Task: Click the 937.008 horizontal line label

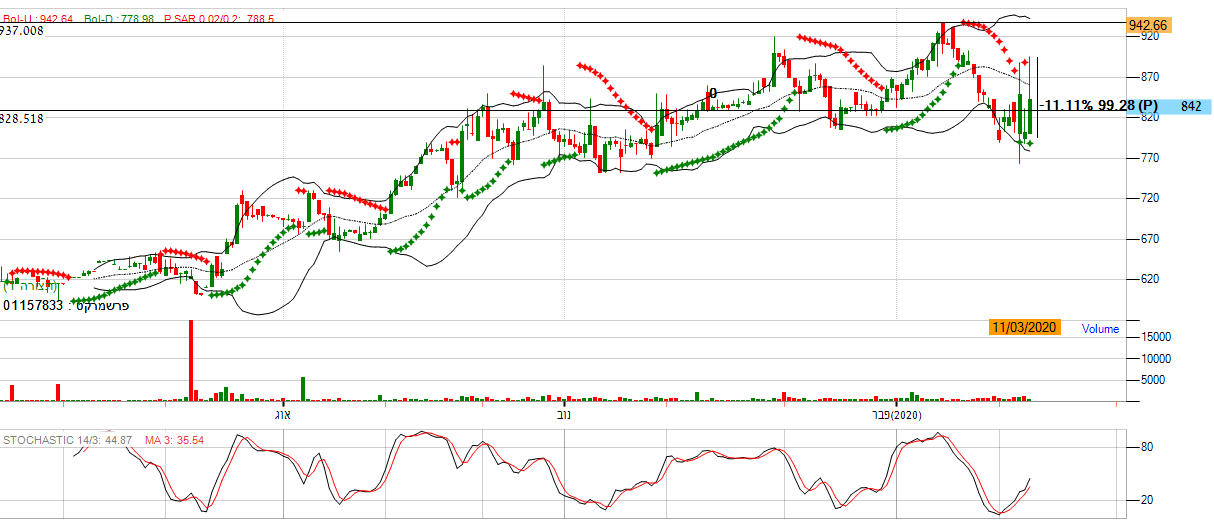Action: (x=23, y=32)
